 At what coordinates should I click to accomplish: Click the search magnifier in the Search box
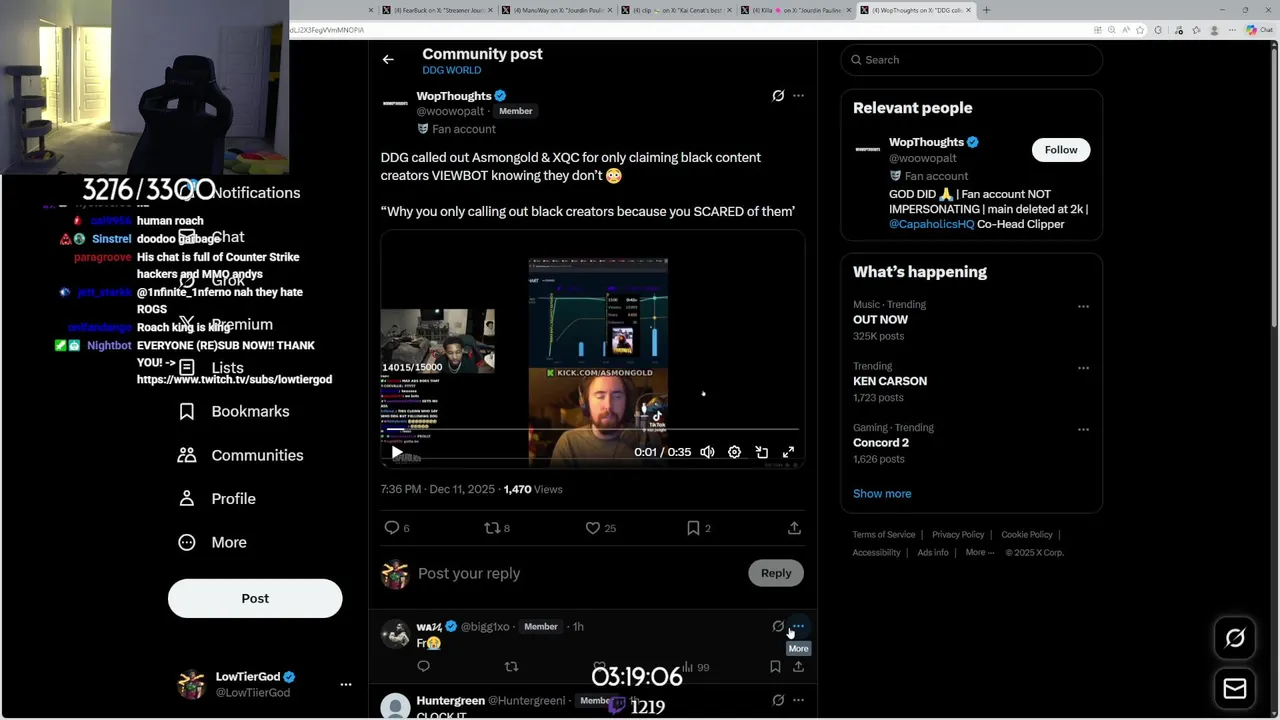coord(856,60)
